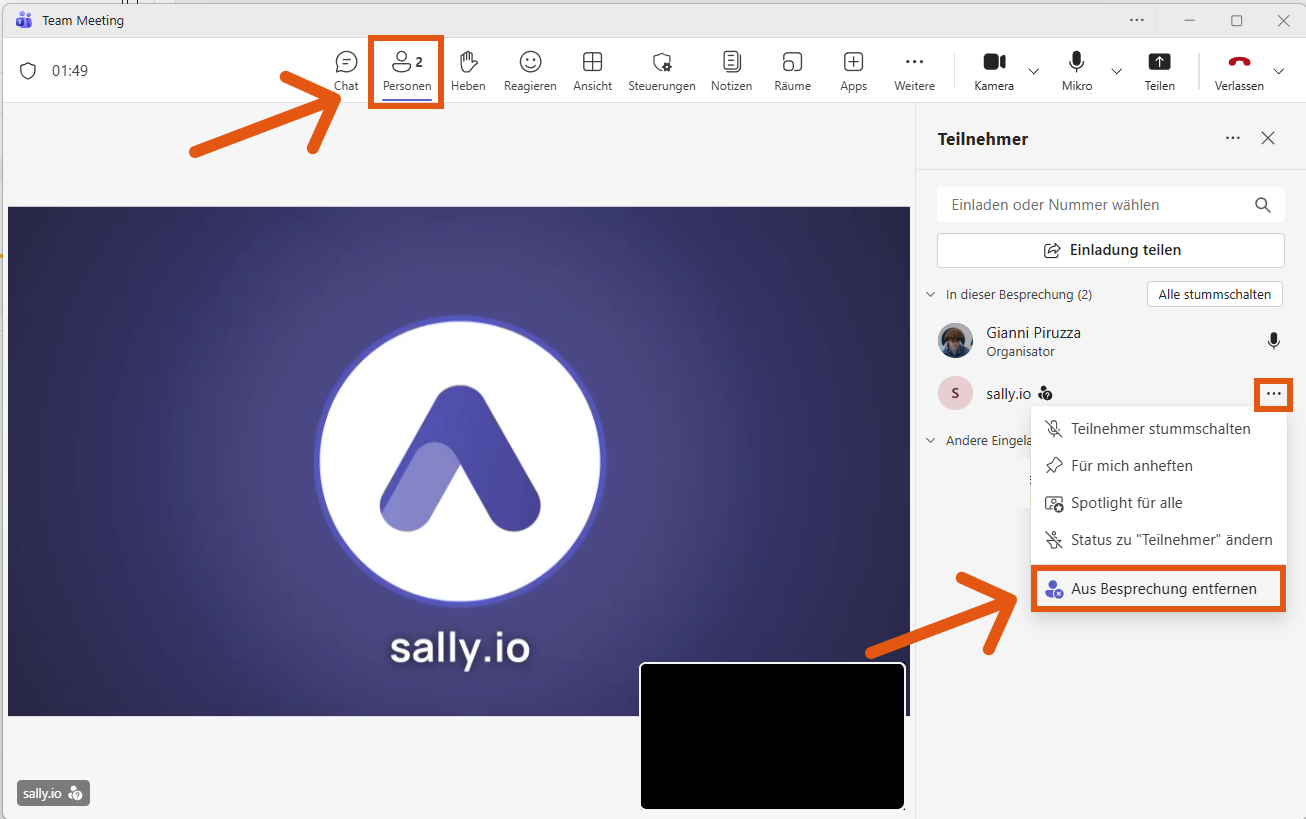
Task: Open Räume breakout rooms
Action: pyautogui.click(x=792, y=70)
